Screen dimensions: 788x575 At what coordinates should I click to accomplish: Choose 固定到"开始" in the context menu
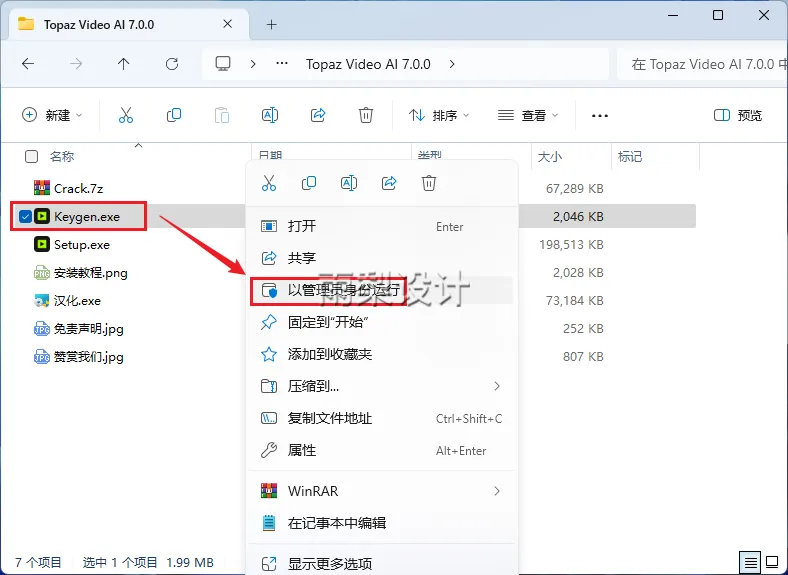click(x=381, y=322)
